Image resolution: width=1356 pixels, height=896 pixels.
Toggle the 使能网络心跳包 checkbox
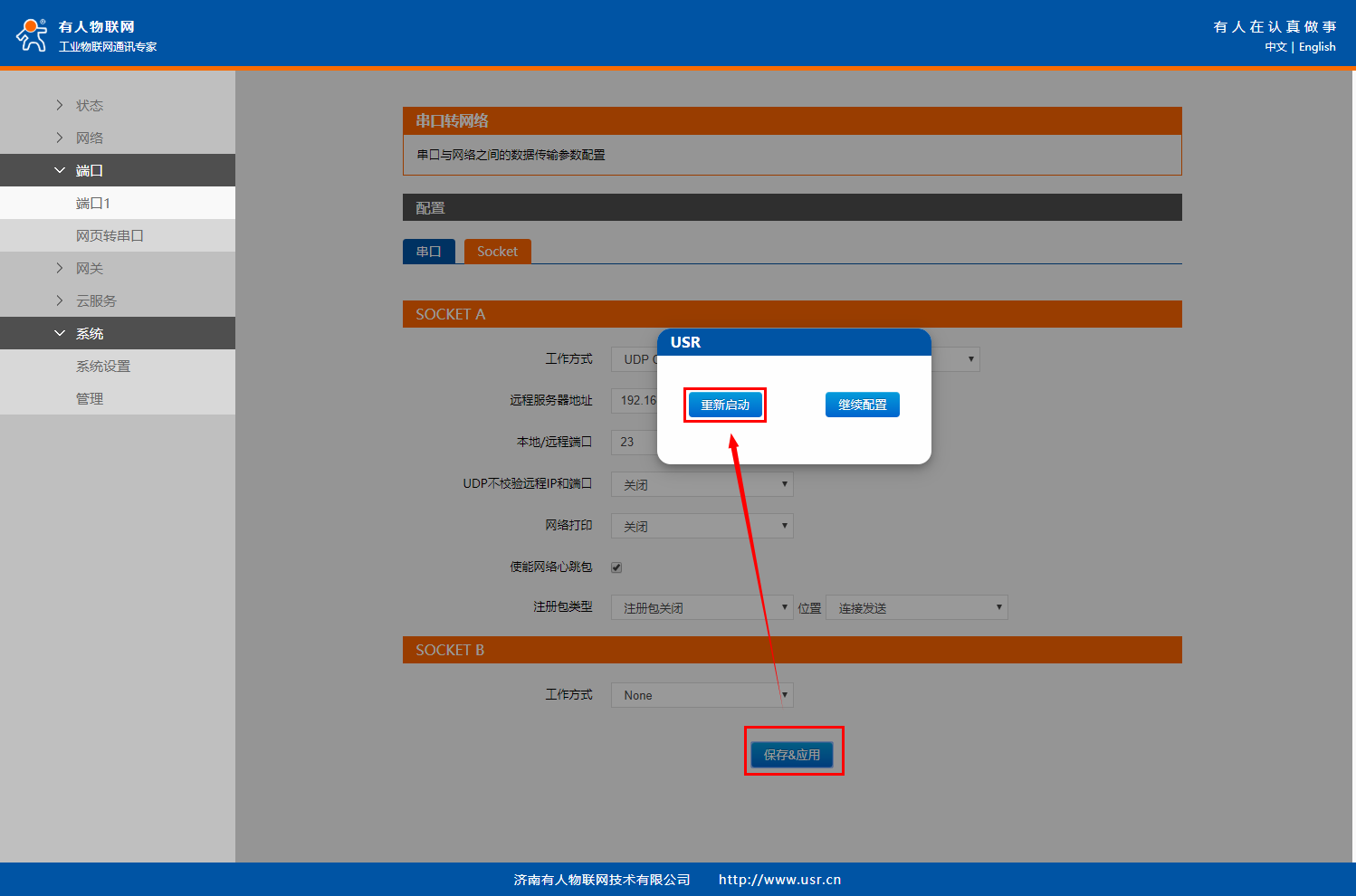pyautogui.click(x=616, y=567)
